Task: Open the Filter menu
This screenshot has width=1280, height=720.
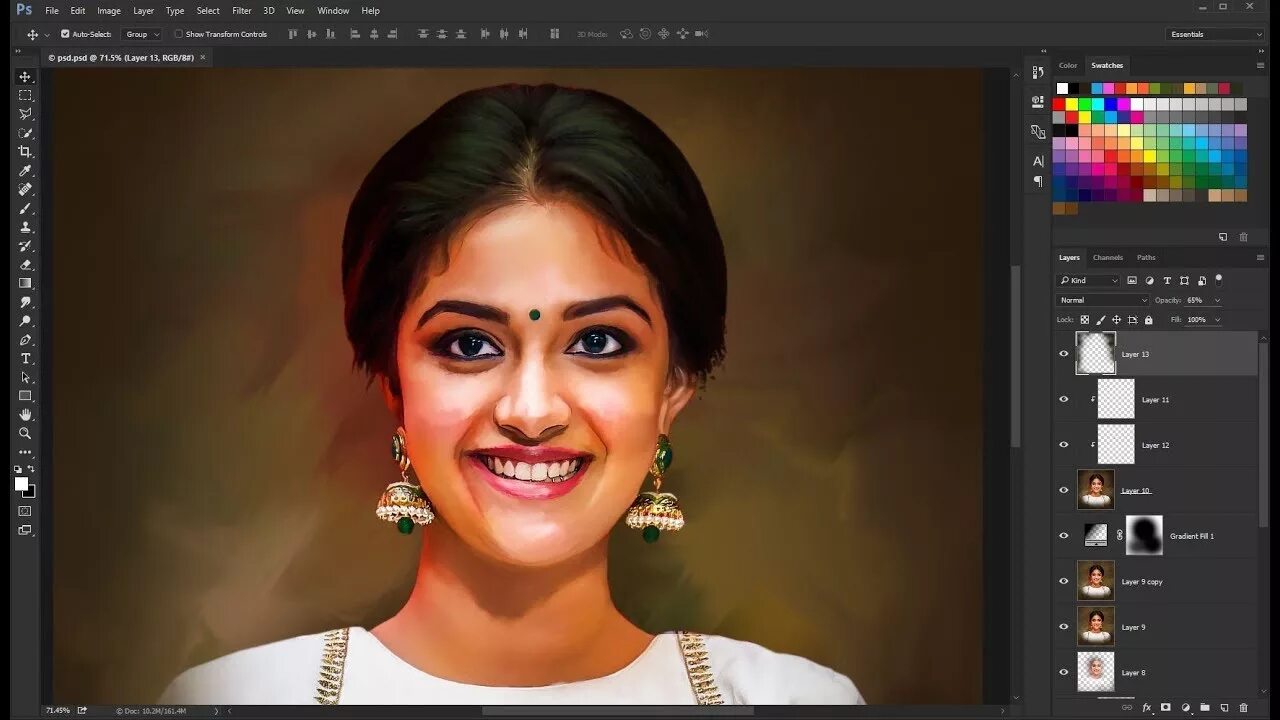Action: click(242, 10)
